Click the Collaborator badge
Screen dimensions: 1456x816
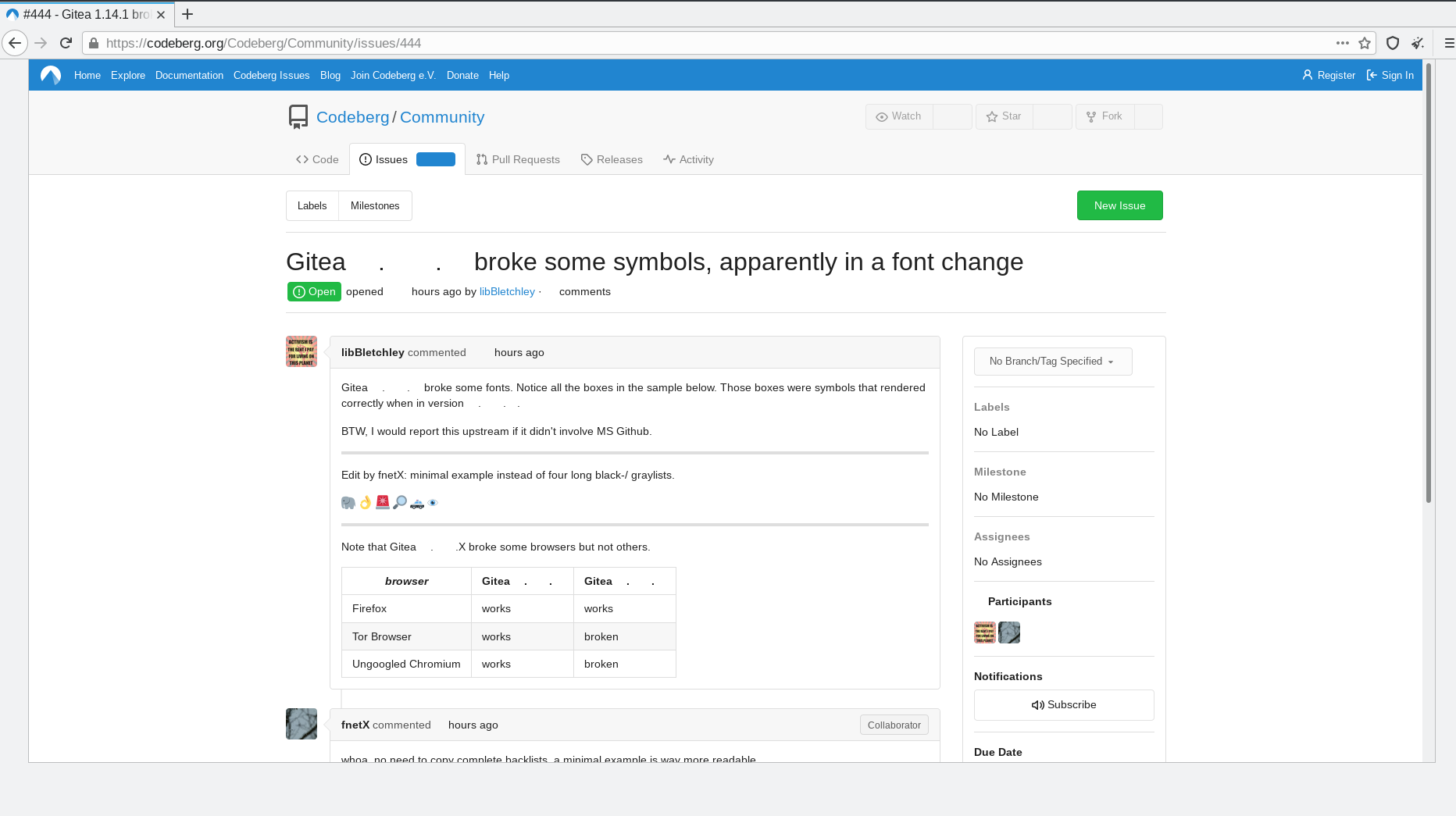[x=894, y=725]
